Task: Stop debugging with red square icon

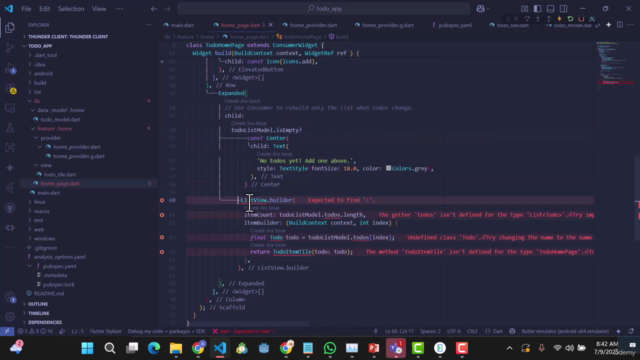Action: pos(581,19)
